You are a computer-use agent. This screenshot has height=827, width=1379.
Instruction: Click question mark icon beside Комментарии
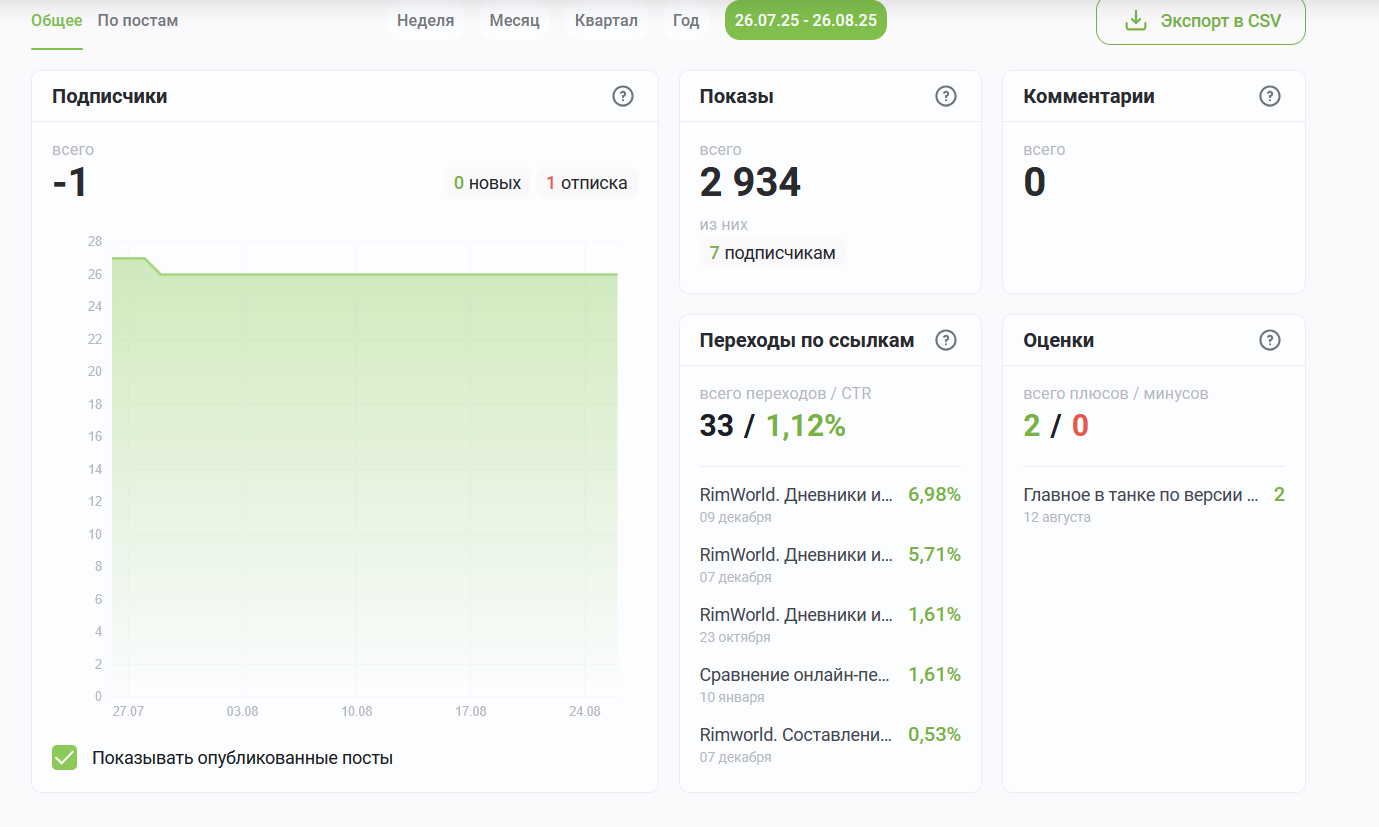(x=1269, y=96)
